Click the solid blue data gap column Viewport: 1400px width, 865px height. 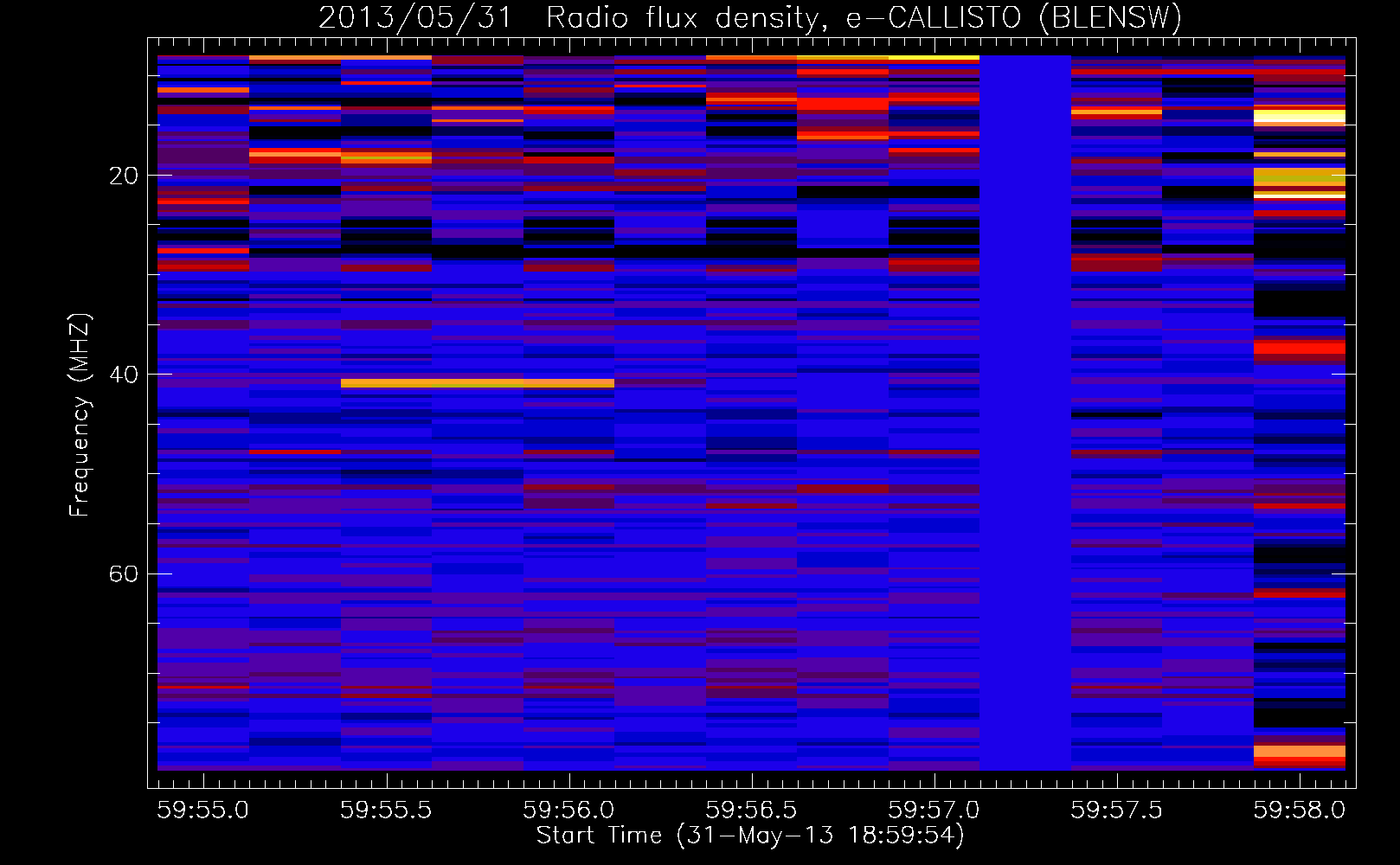[x=1025, y=413]
